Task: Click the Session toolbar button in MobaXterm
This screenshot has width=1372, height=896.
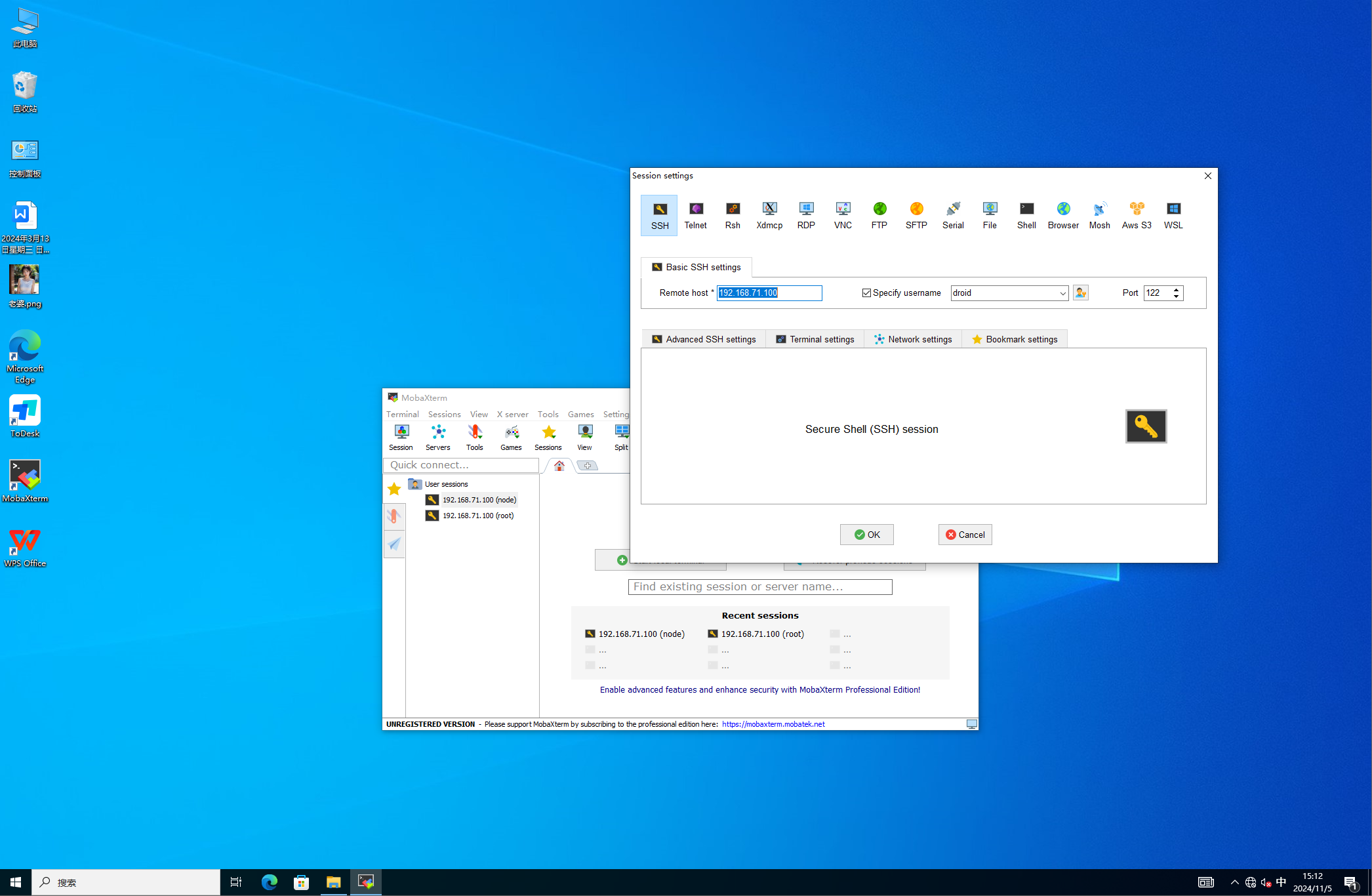Action: pos(401,438)
